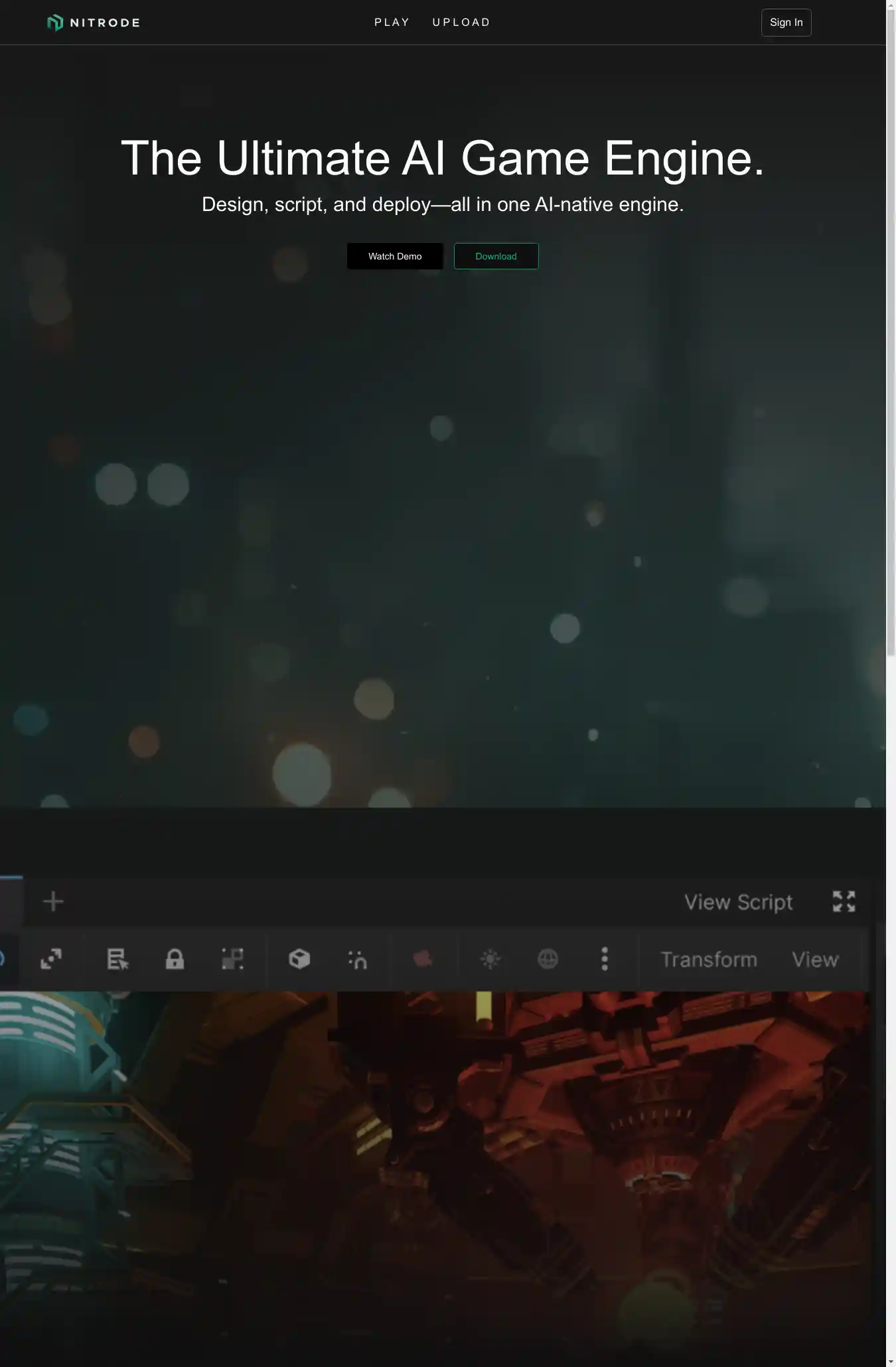Toggle the grid snapping squares icon
The image size is (896, 1367).
[x=232, y=960]
